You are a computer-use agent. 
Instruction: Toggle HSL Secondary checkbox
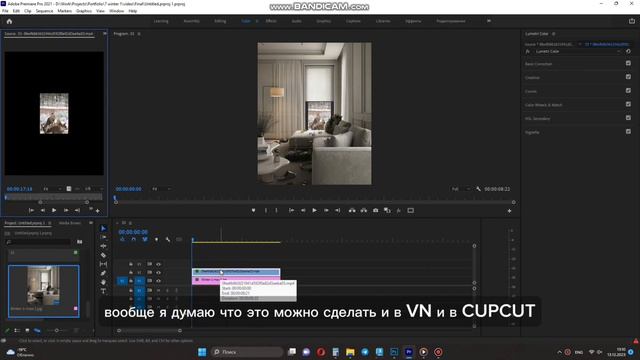628,118
